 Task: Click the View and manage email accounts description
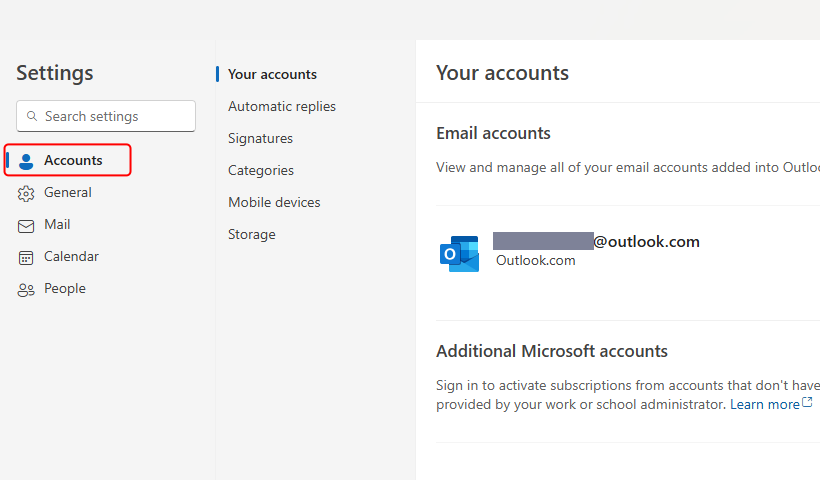tap(628, 167)
